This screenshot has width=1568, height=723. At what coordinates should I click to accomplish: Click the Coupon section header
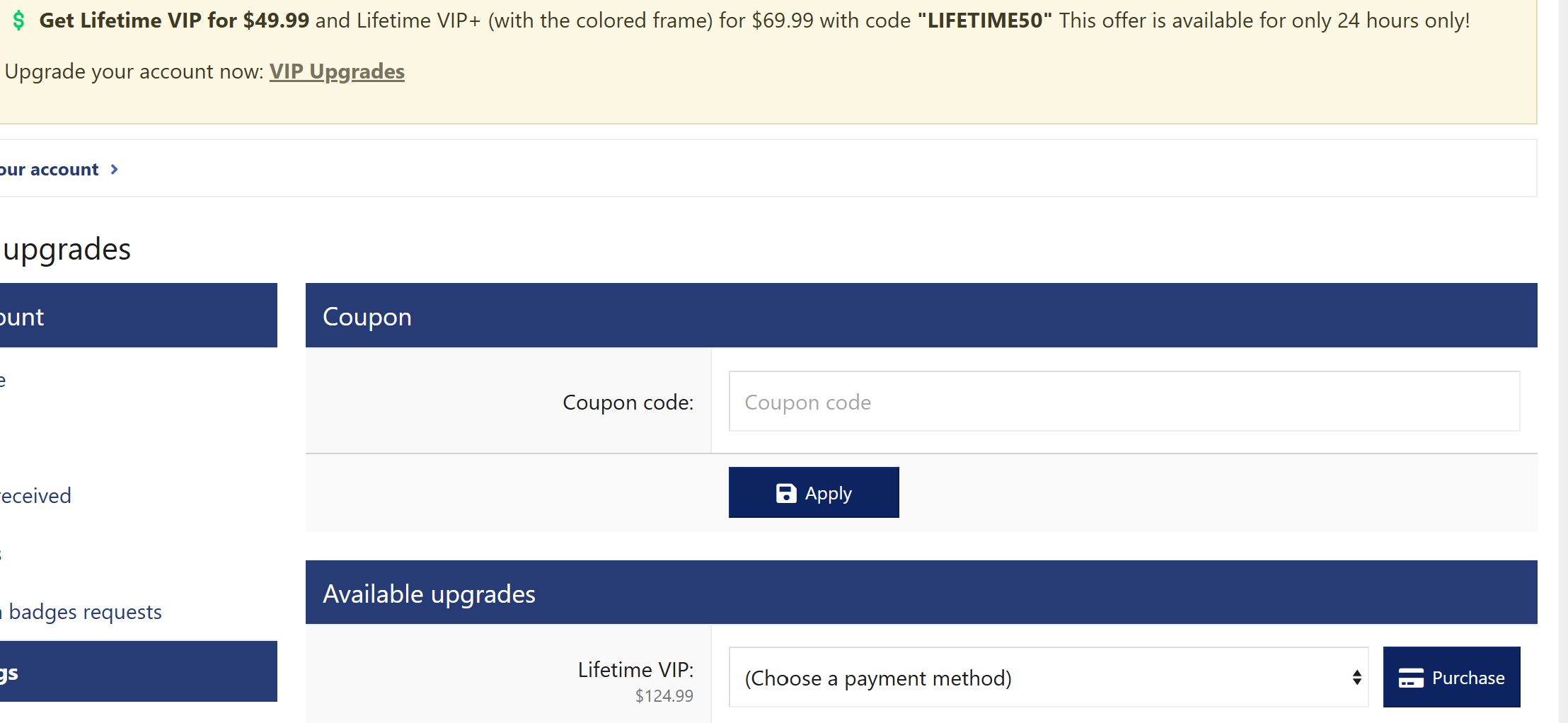point(920,316)
